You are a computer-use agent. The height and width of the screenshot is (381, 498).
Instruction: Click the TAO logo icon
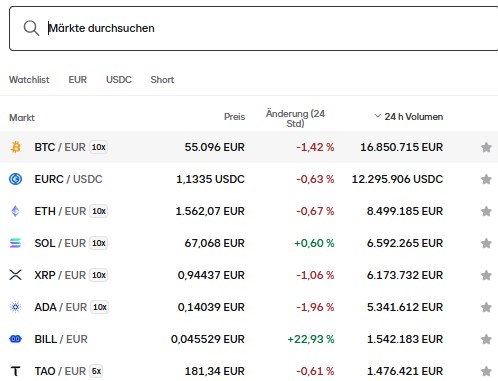coord(15,371)
